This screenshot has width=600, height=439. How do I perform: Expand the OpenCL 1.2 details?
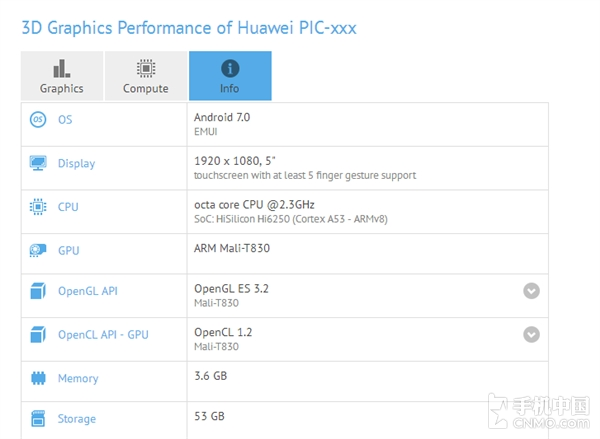tap(531, 335)
